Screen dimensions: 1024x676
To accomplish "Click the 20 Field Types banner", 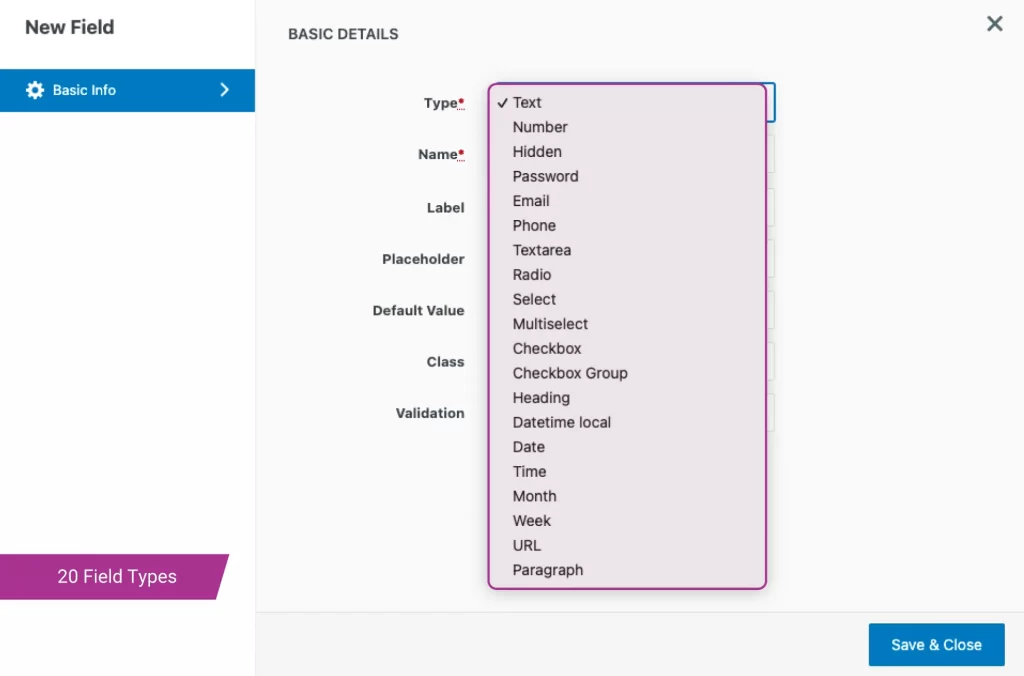I will [x=117, y=577].
